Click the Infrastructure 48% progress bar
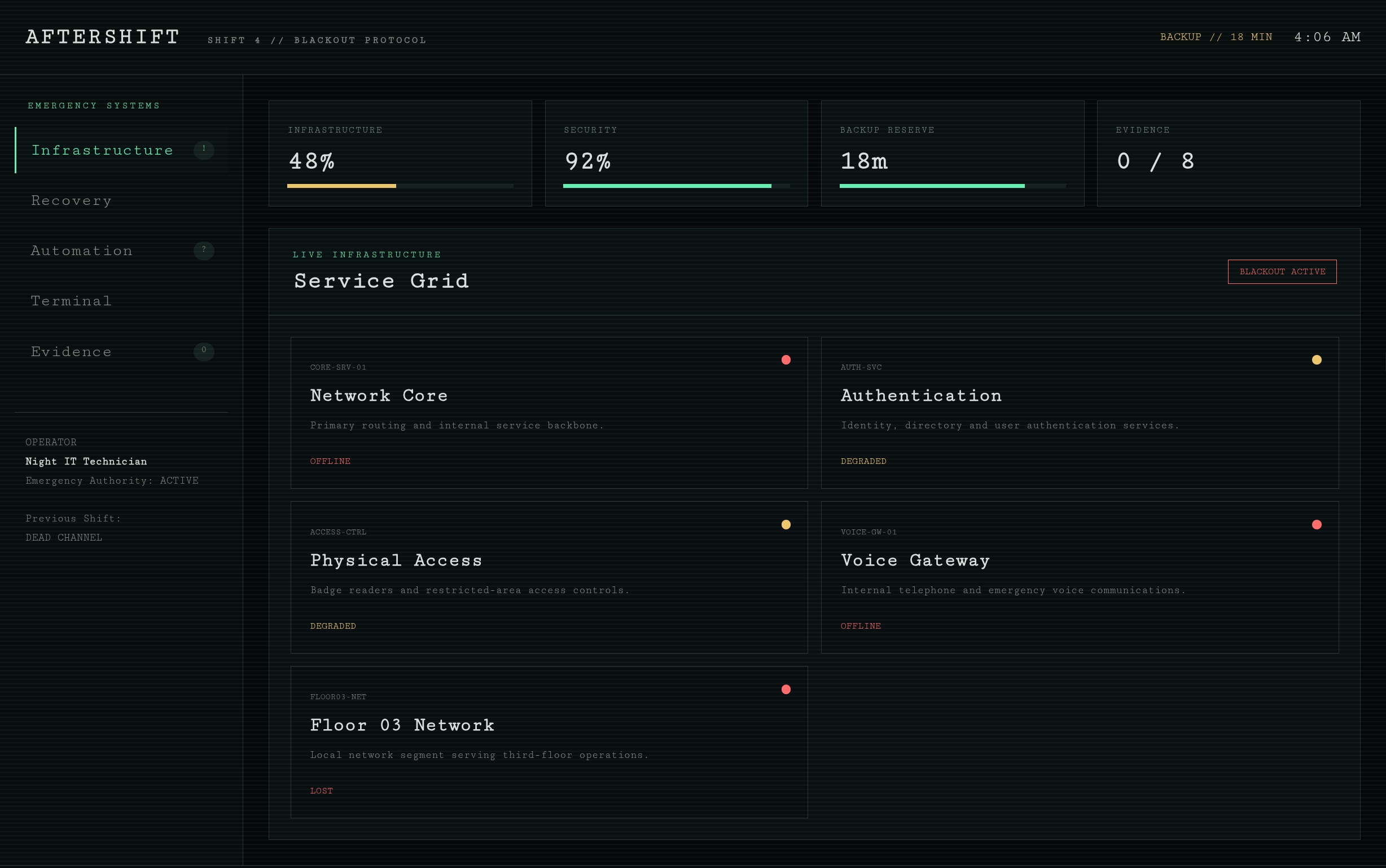1386x868 pixels. [400, 186]
